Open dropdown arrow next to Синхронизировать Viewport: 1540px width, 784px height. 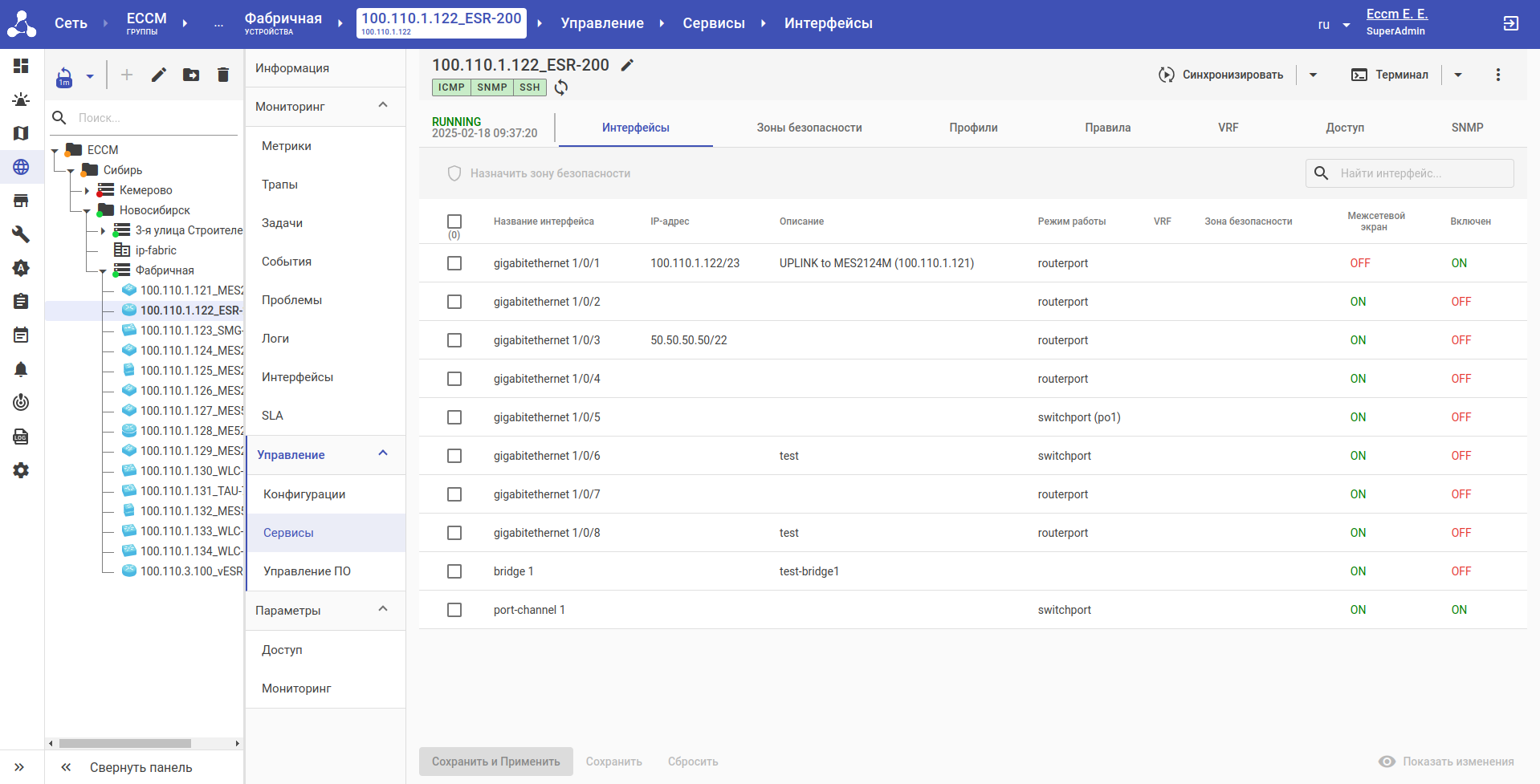pos(1314,75)
